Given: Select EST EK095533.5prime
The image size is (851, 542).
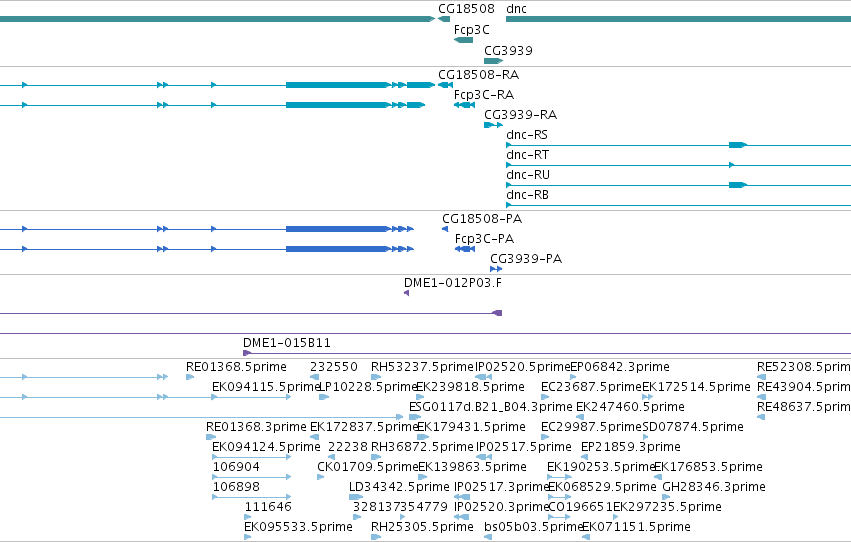Looking at the screenshot, I should click(298, 528).
